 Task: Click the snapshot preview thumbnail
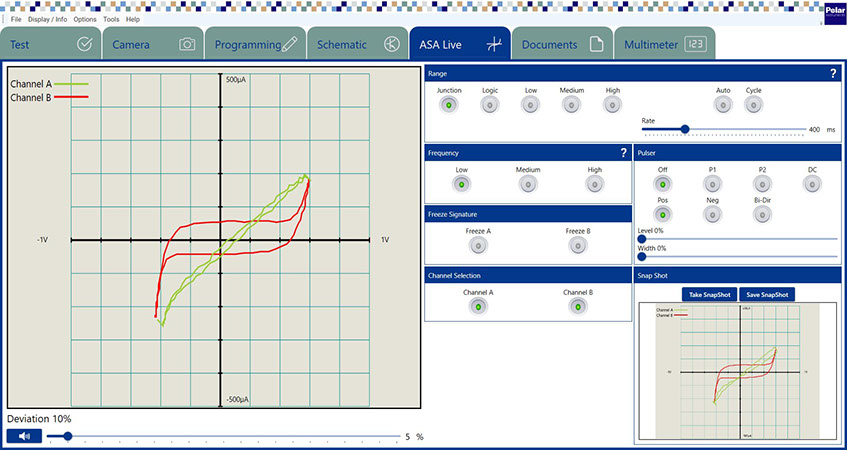[735, 372]
